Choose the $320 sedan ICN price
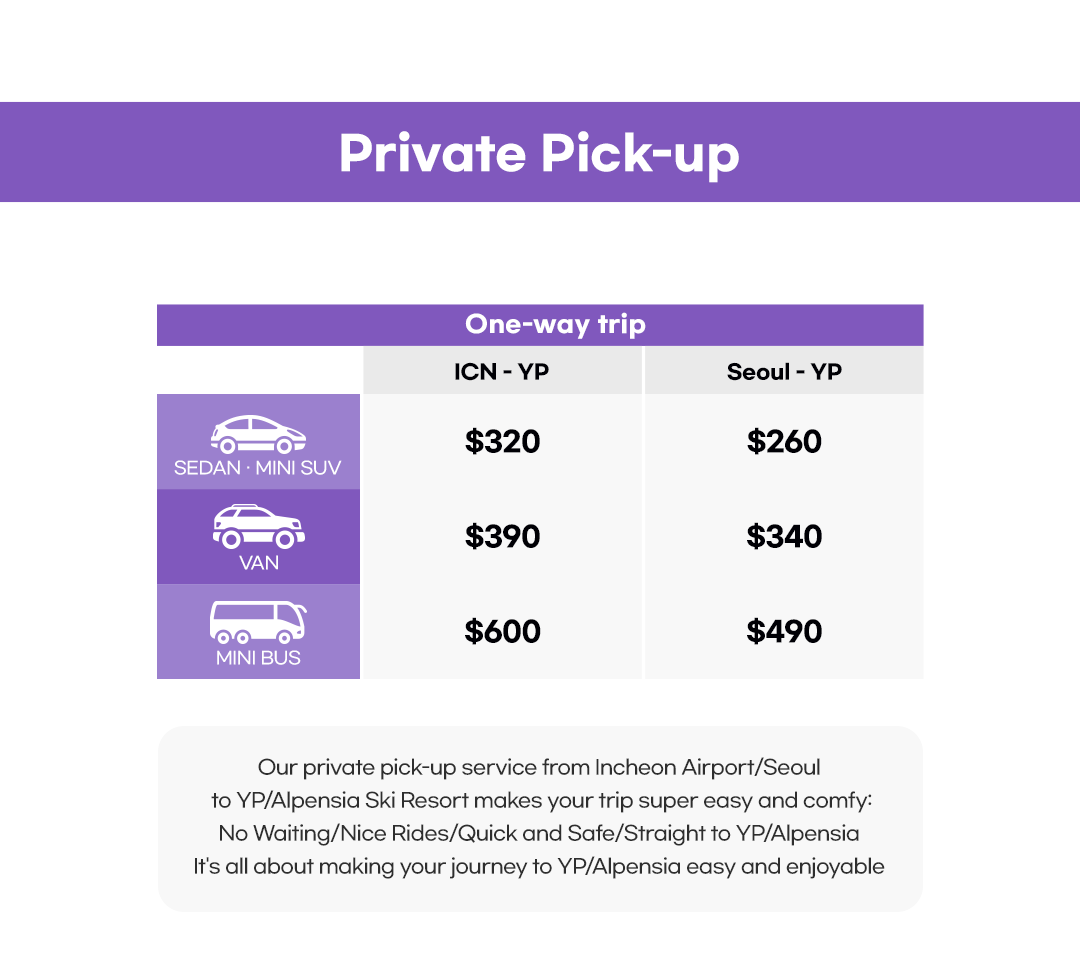 502,441
